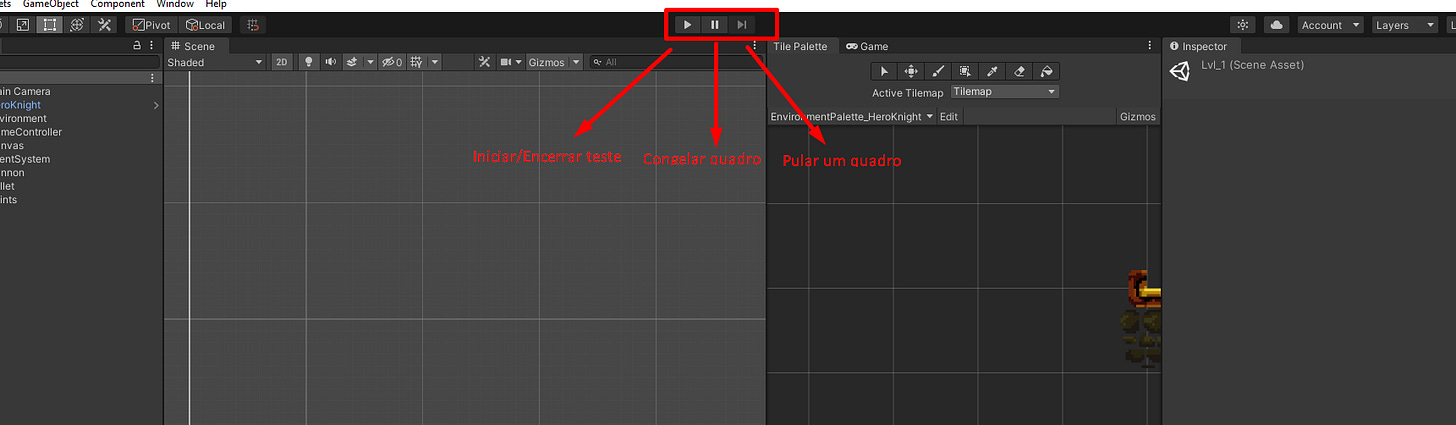The height and width of the screenshot is (425, 1456).
Task: Select Cannon in the Hierarchy
Action: 14,172
